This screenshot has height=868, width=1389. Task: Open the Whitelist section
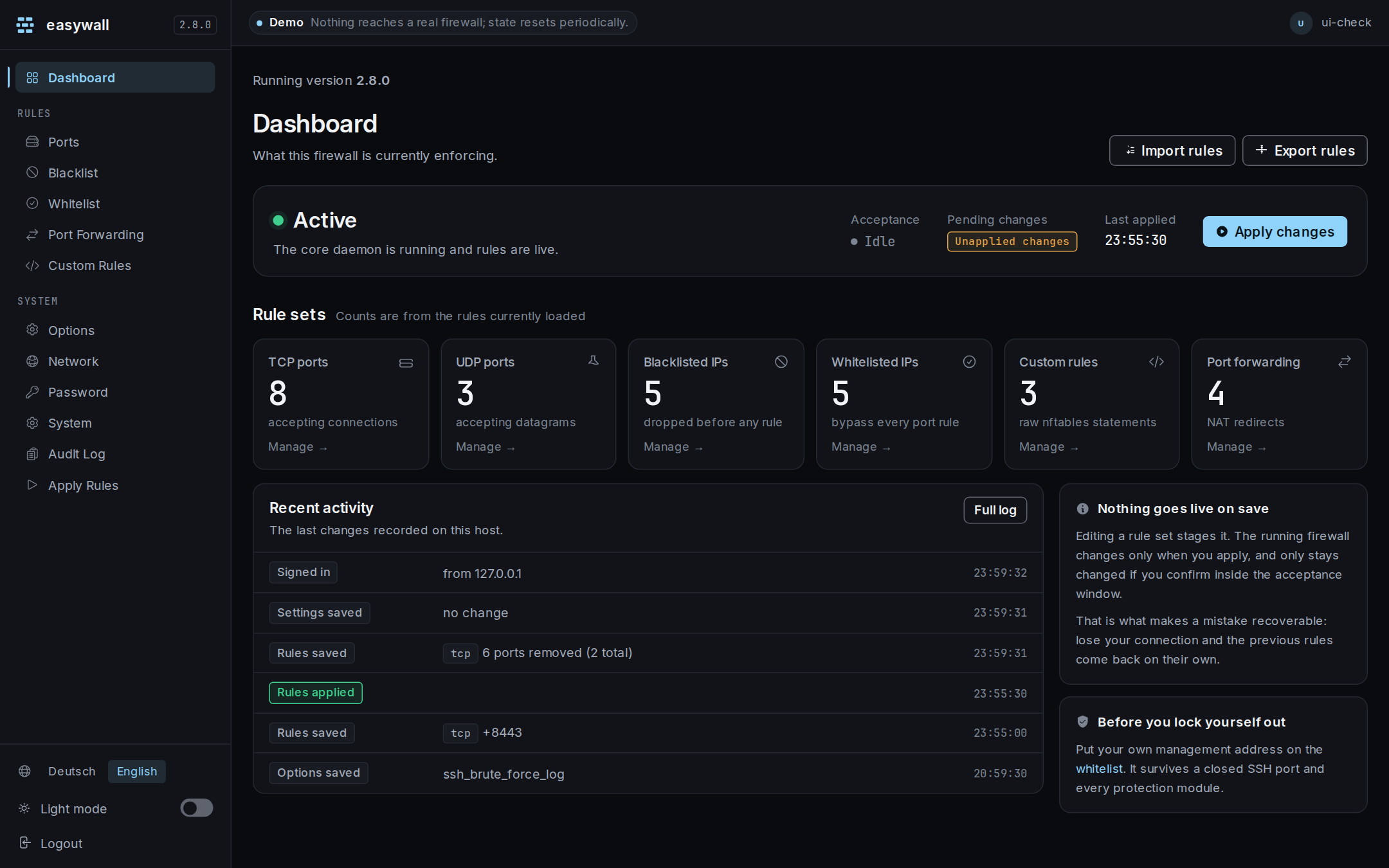click(x=115, y=203)
